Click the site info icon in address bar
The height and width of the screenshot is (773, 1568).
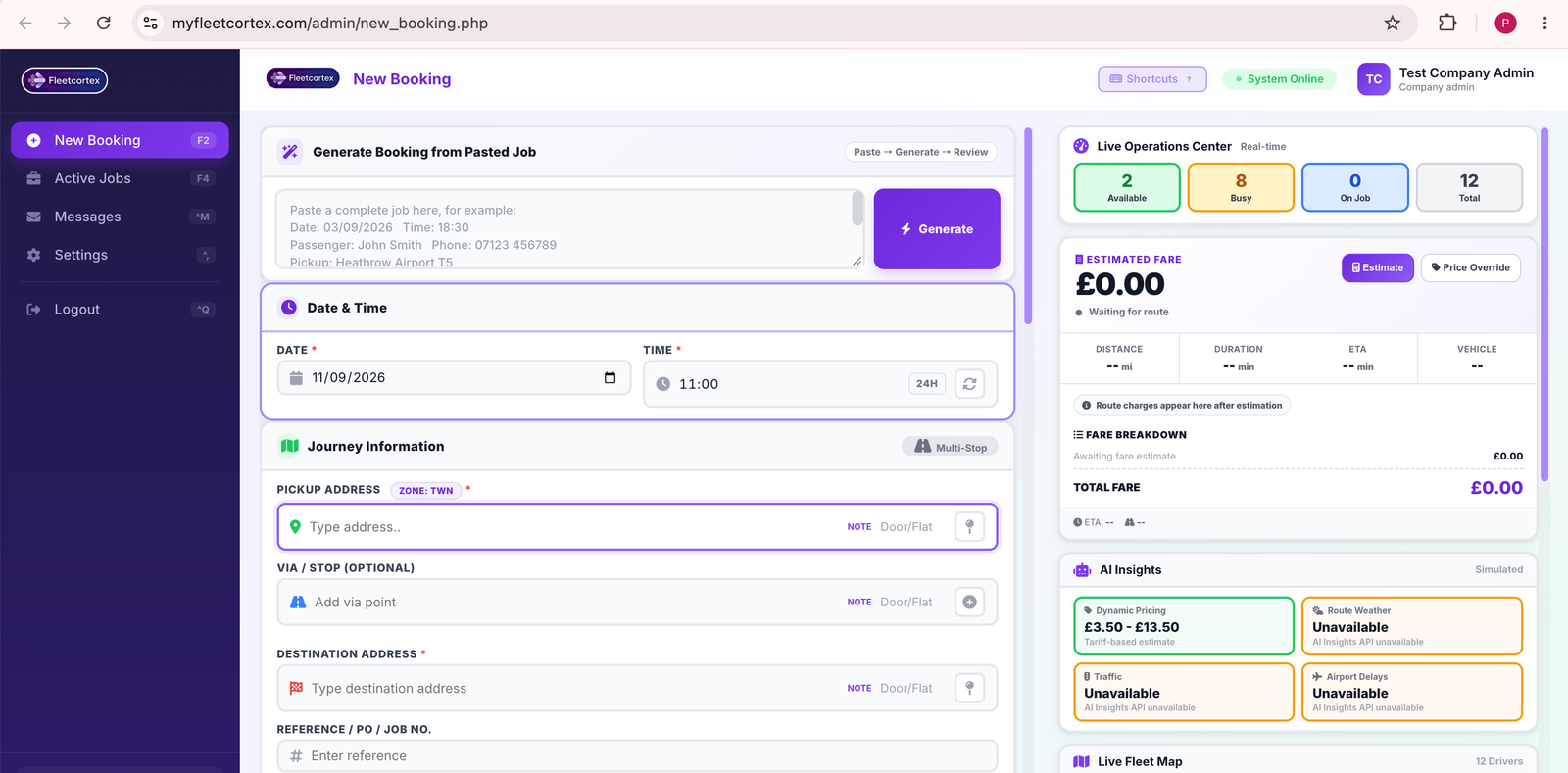click(151, 23)
